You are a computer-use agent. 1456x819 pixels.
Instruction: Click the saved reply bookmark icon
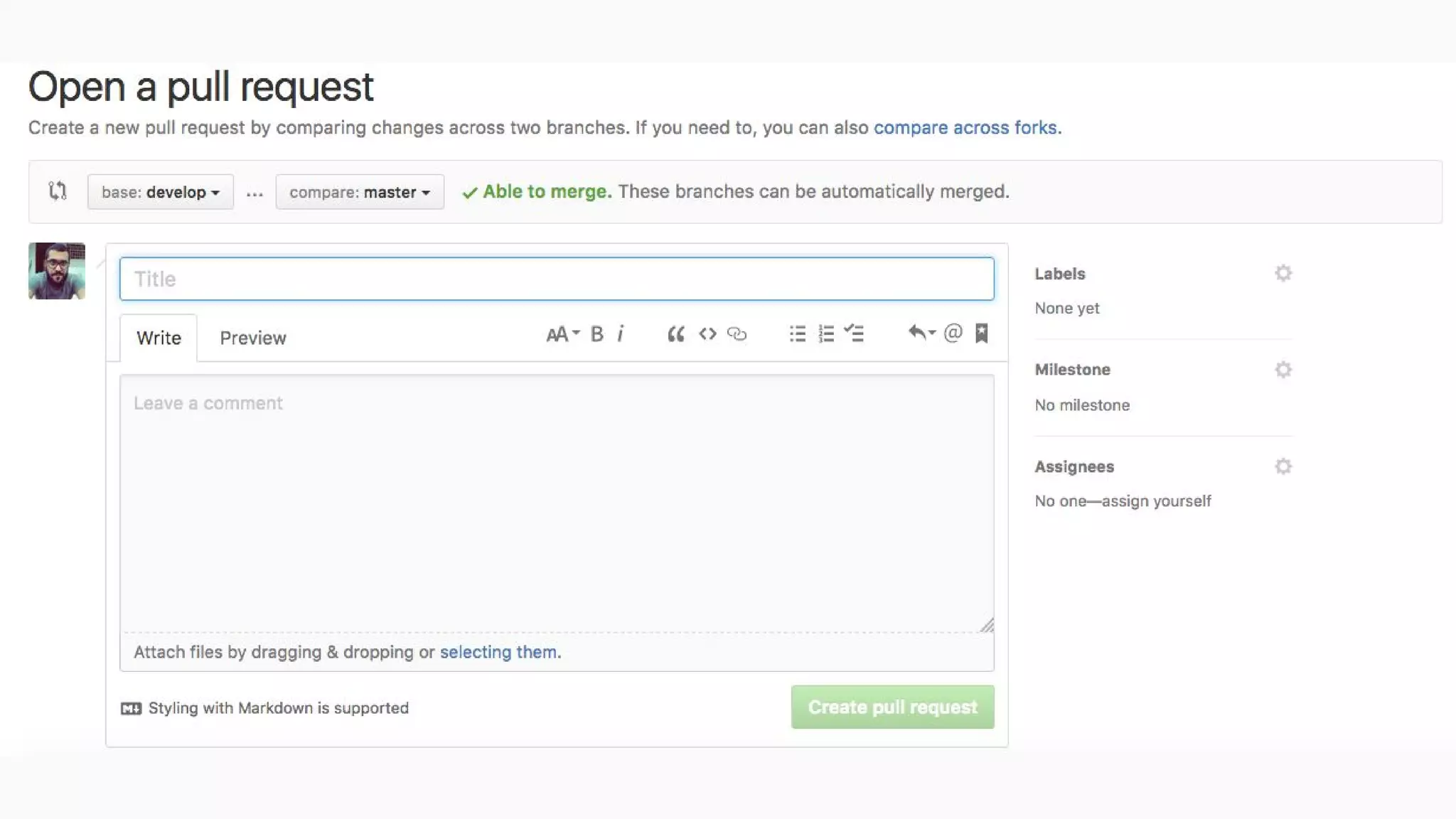982,333
